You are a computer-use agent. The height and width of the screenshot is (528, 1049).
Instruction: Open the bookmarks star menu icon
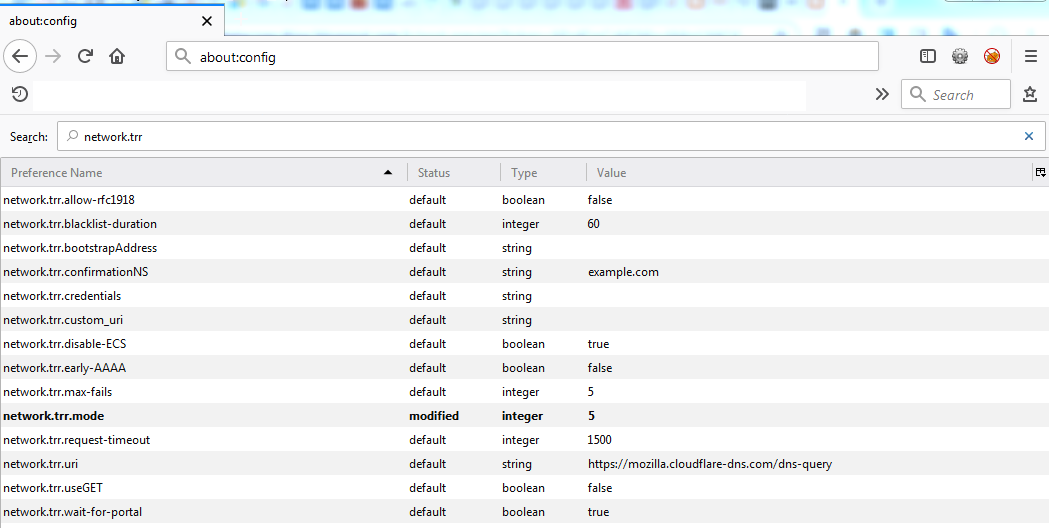pyautogui.click(x=1030, y=94)
